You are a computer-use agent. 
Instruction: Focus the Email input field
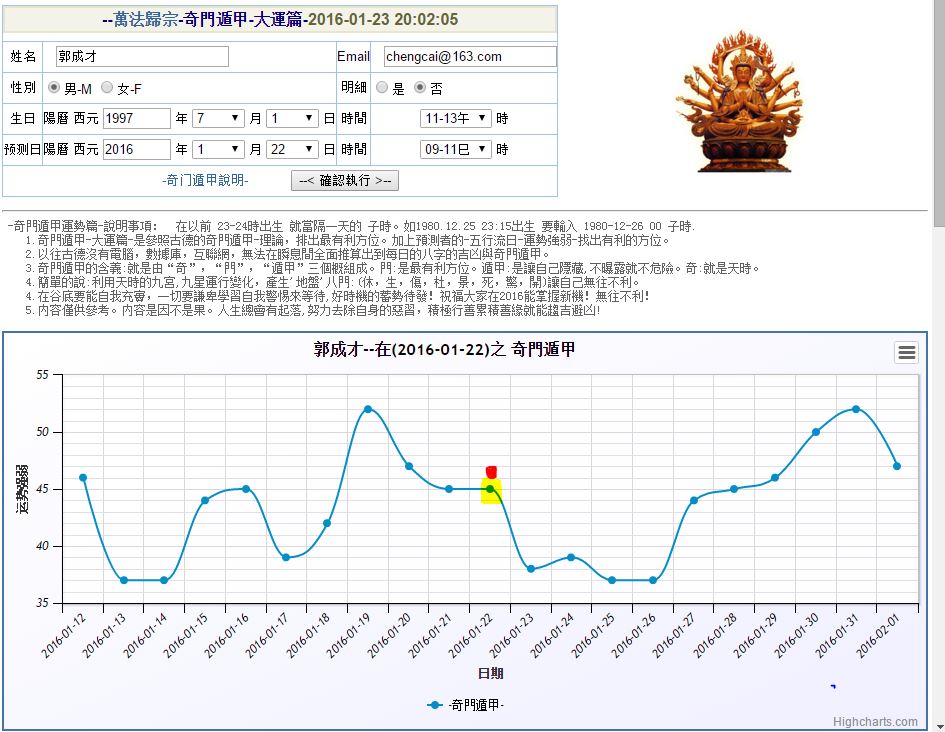(469, 57)
